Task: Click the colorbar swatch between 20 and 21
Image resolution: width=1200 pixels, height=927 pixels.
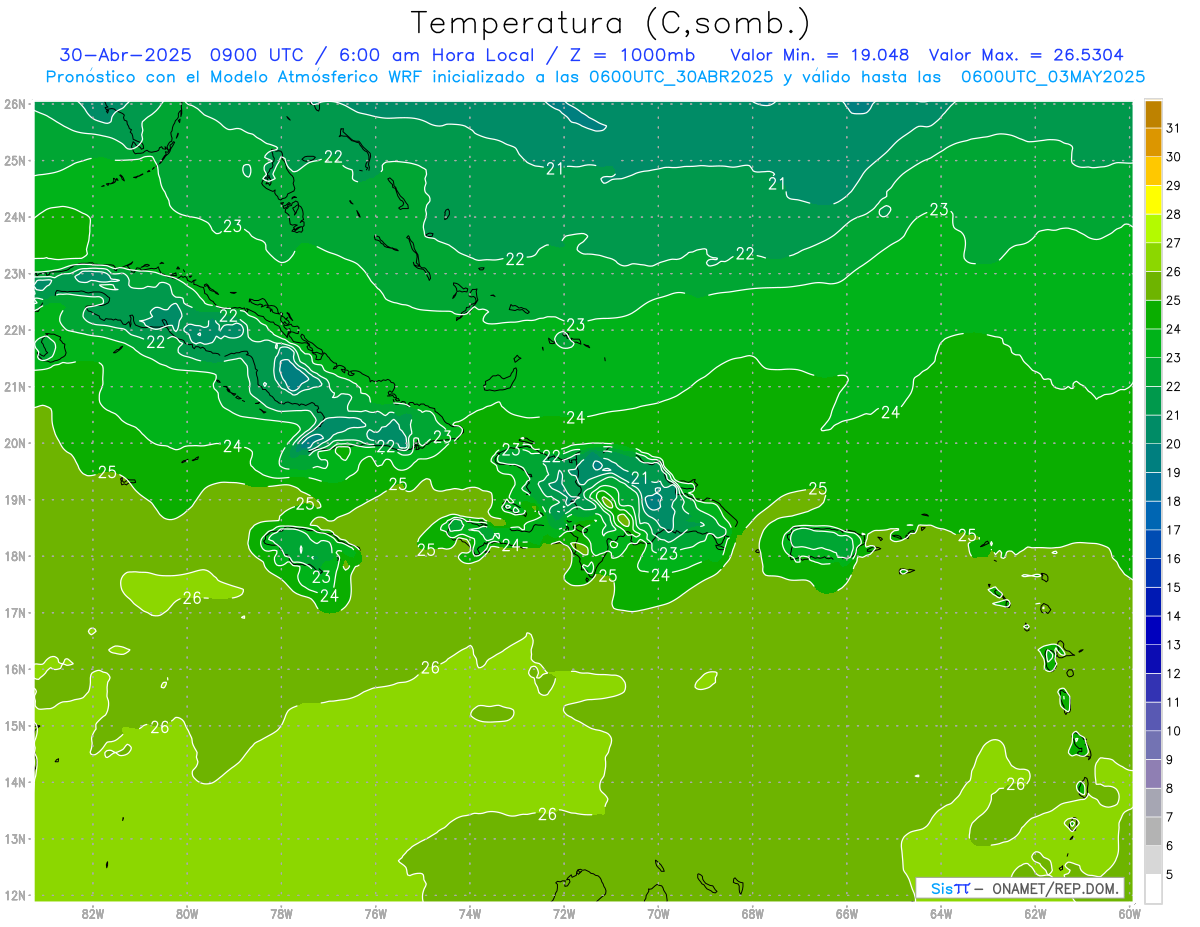Action: 1153,430
